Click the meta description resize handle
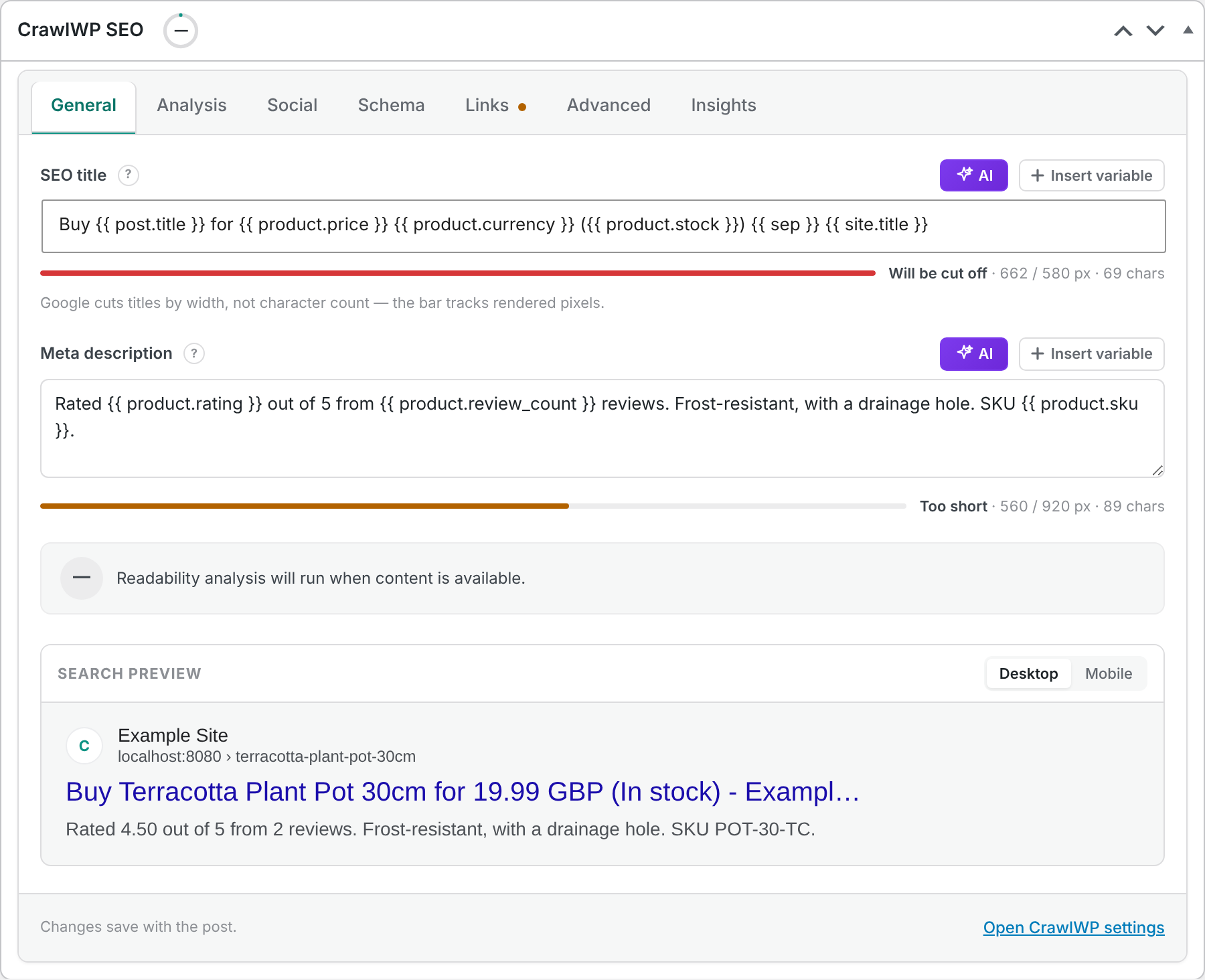Screen dimensions: 1205x980 pyautogui.click(x=1157, y=471)
